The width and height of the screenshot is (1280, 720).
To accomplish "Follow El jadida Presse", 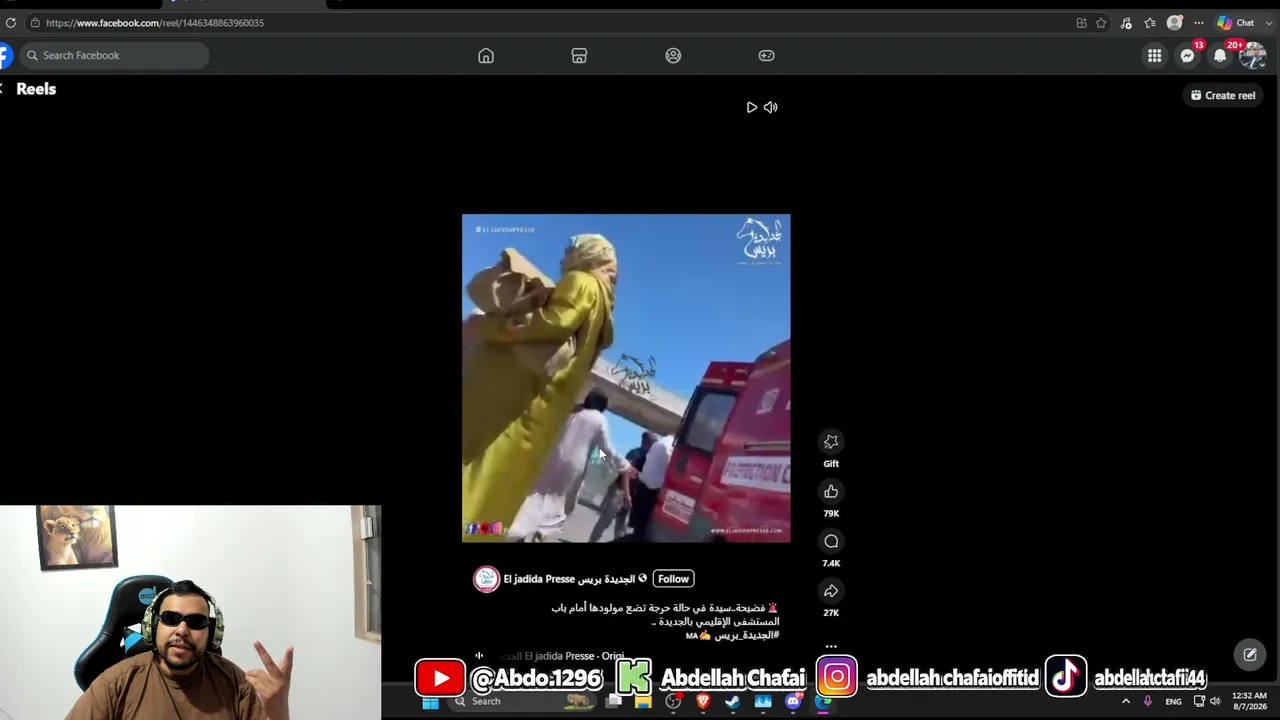I will 673,579.
